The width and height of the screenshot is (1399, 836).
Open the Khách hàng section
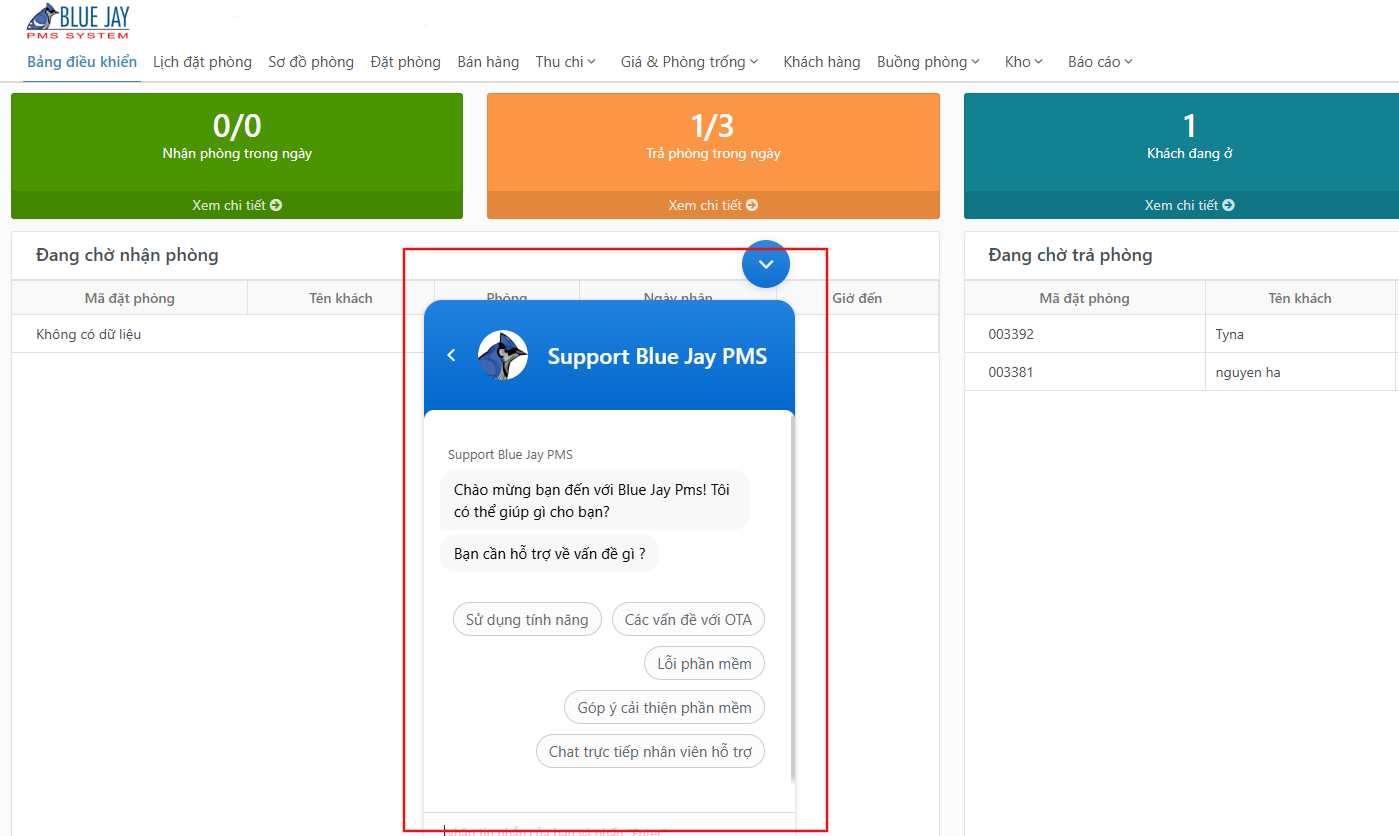tap(822, 62)
